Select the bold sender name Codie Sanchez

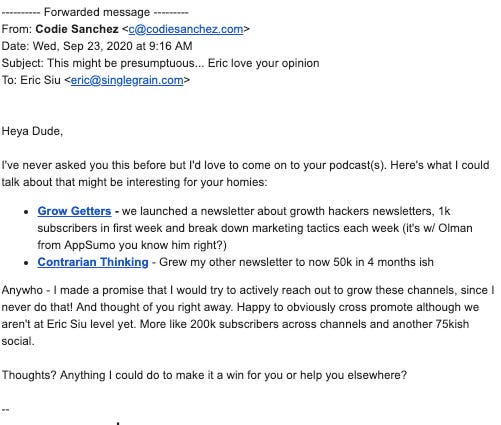[x=77, y=29]
